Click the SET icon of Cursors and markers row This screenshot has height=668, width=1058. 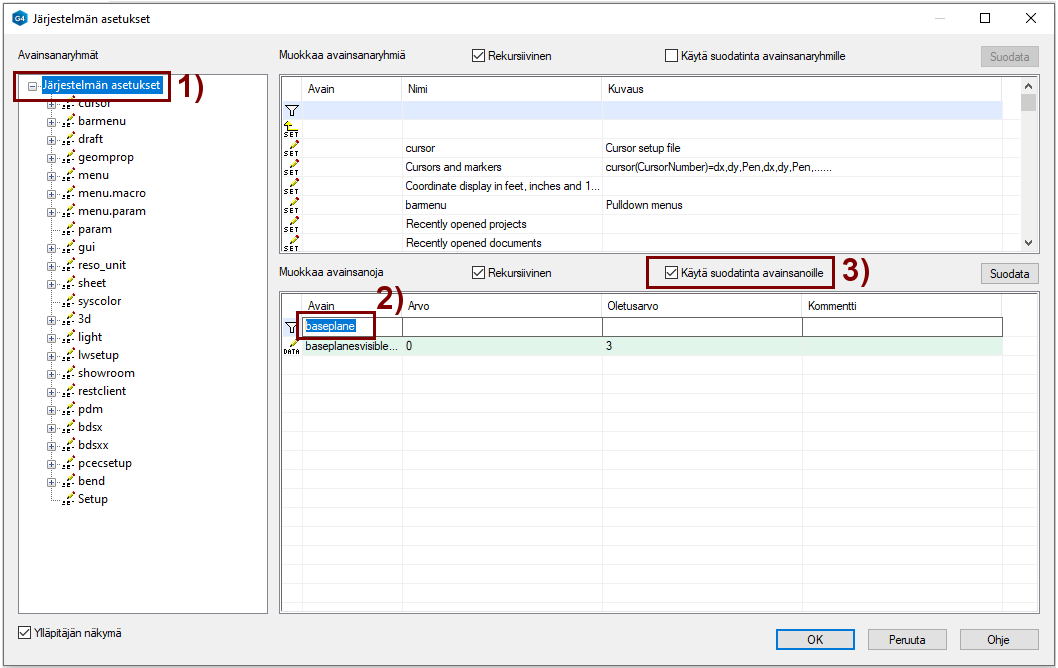click(291, 168)
